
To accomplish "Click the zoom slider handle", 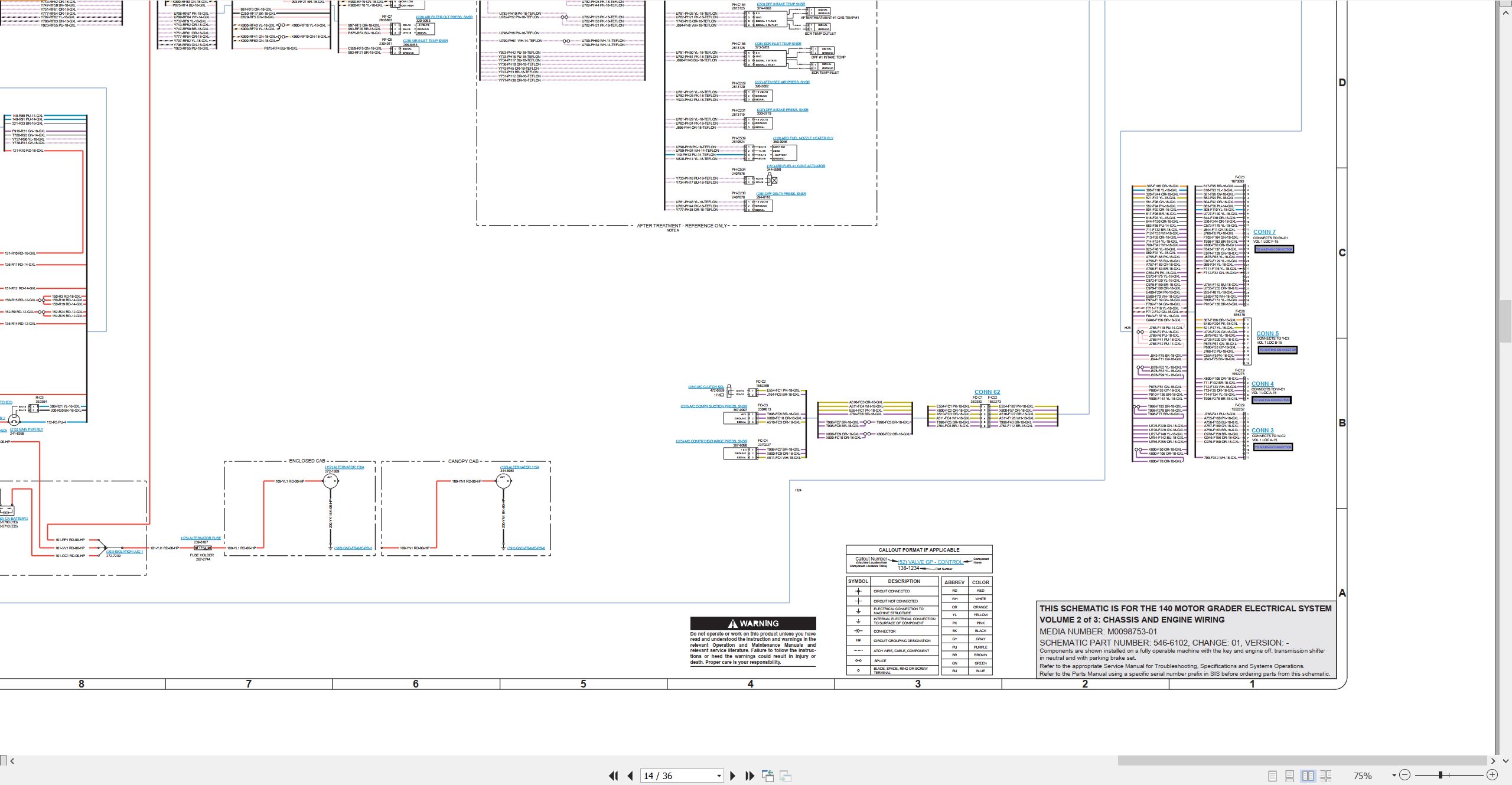I will [x=1441, y=775].
